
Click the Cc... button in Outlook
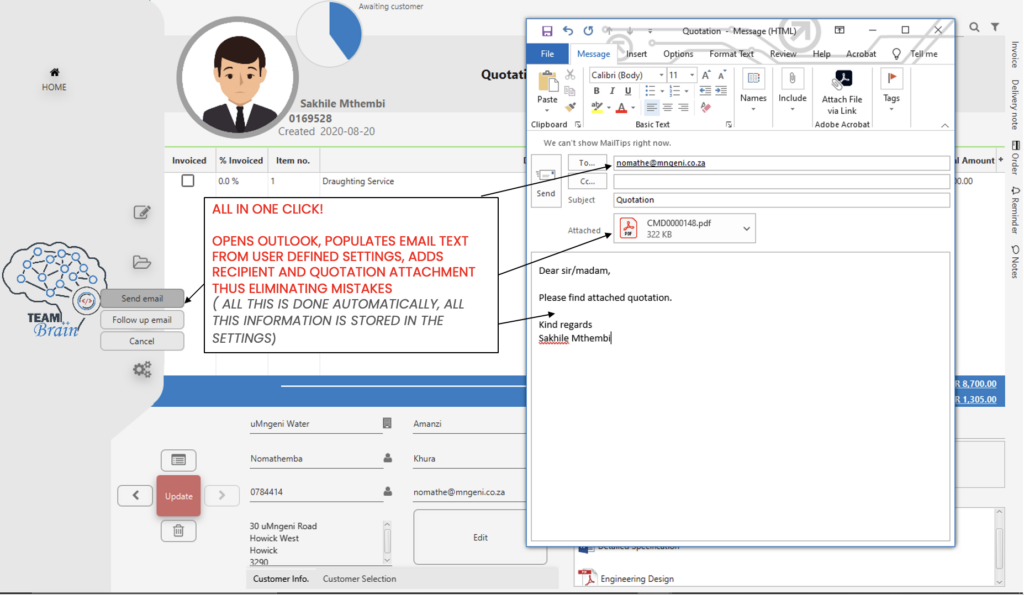[x=587, y=181]
